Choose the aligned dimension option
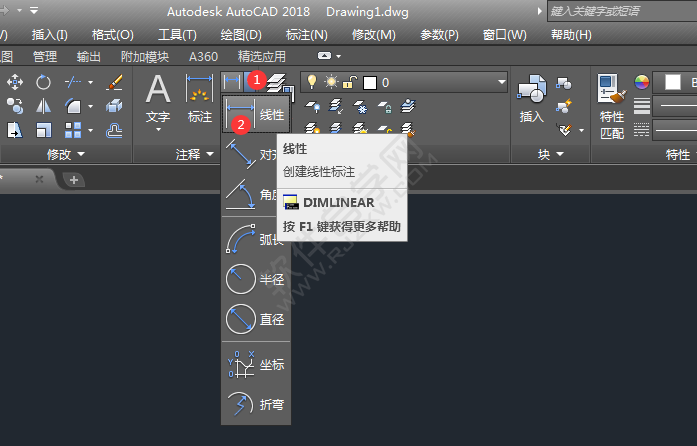Image resolution: width=697 pixels, height=446 pixels. pos(249,154)
